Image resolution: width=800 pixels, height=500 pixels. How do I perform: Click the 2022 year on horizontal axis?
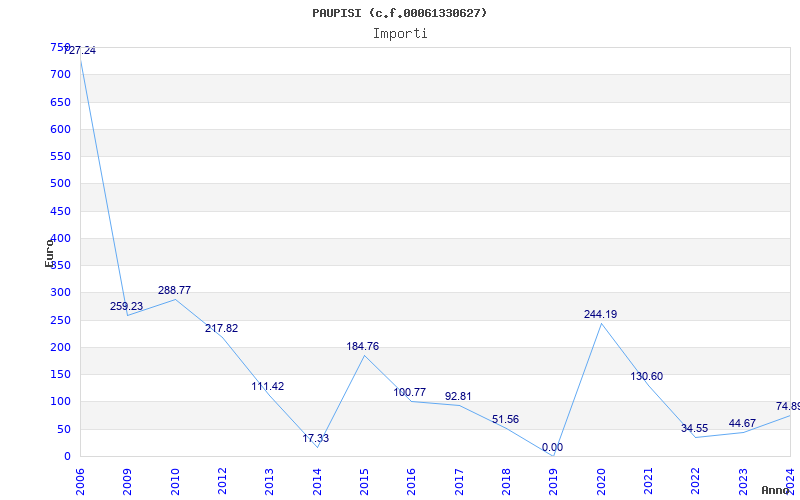(x=695, y=481)
